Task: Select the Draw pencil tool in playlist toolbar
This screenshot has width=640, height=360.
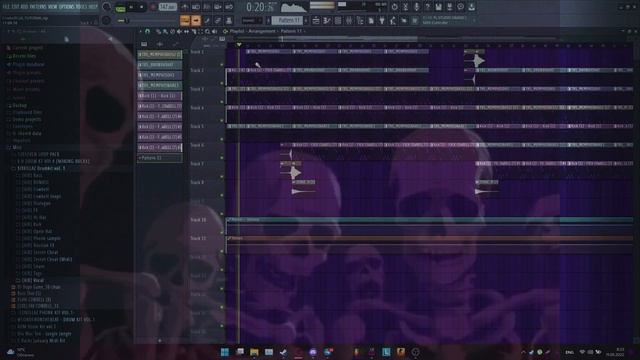Action: pos(159,31)
